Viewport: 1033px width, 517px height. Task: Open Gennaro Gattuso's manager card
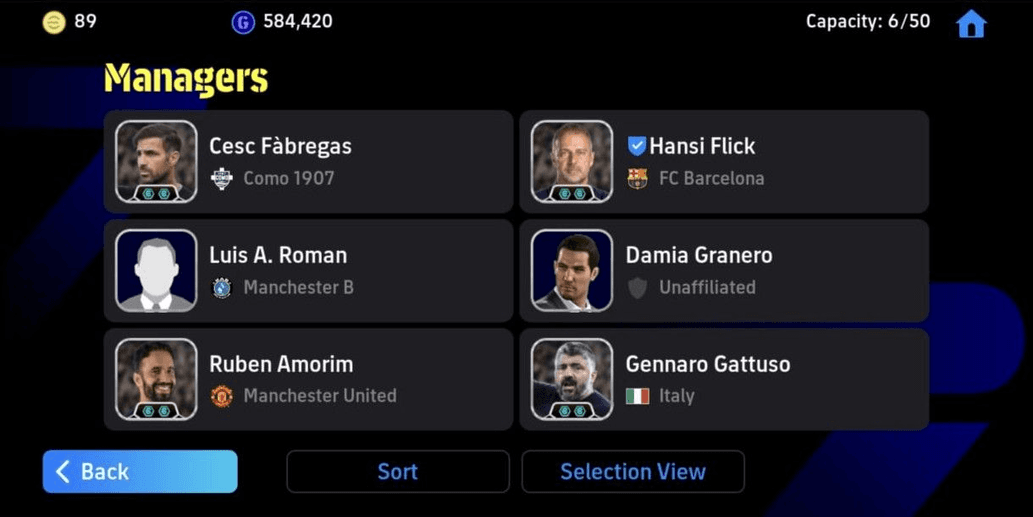click(x=724, y=379)
